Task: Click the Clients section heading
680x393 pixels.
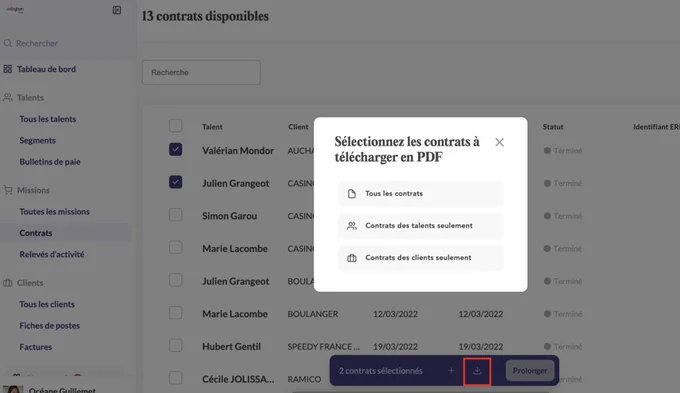Action: point(30,283)
